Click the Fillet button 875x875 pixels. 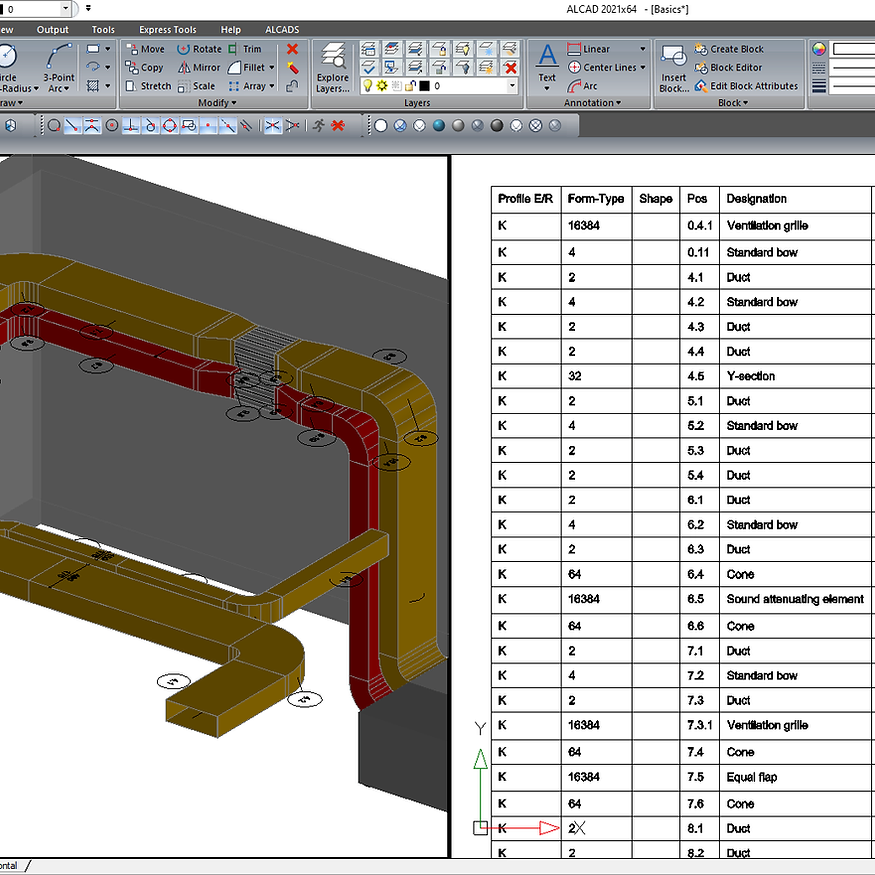tap(247, 68)
